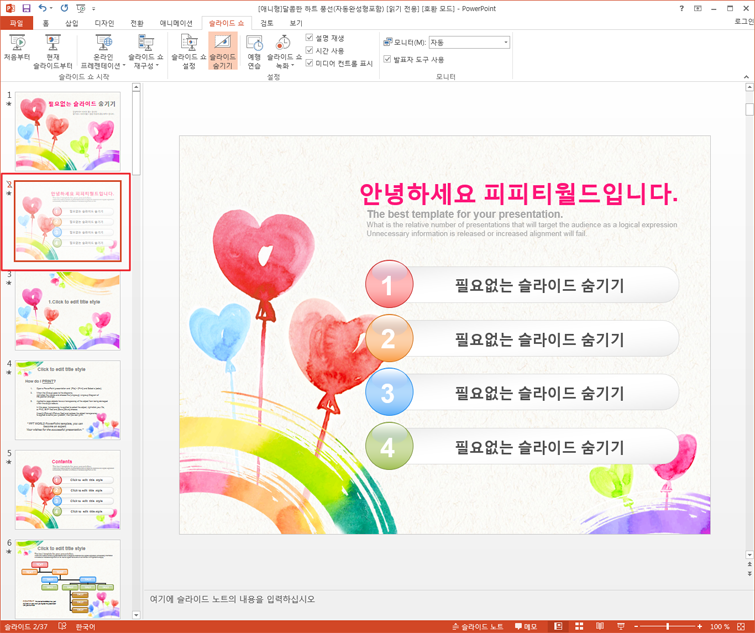The height and width of the screenshot is (633, 755).
Task: Start slideshow from beginning (처음부터)
Action: click(x=17, y=48)
